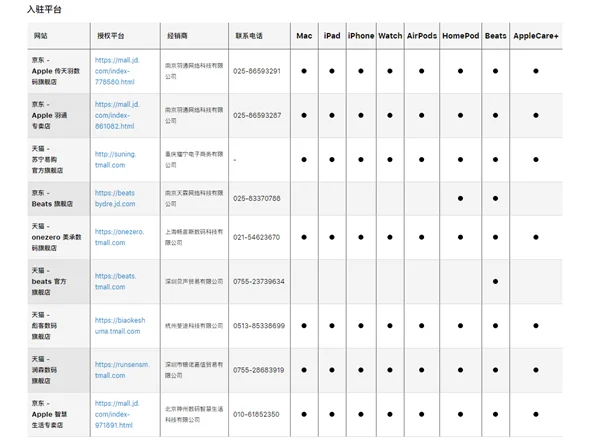Click the AppleCare+ column header

click(536, 36)
